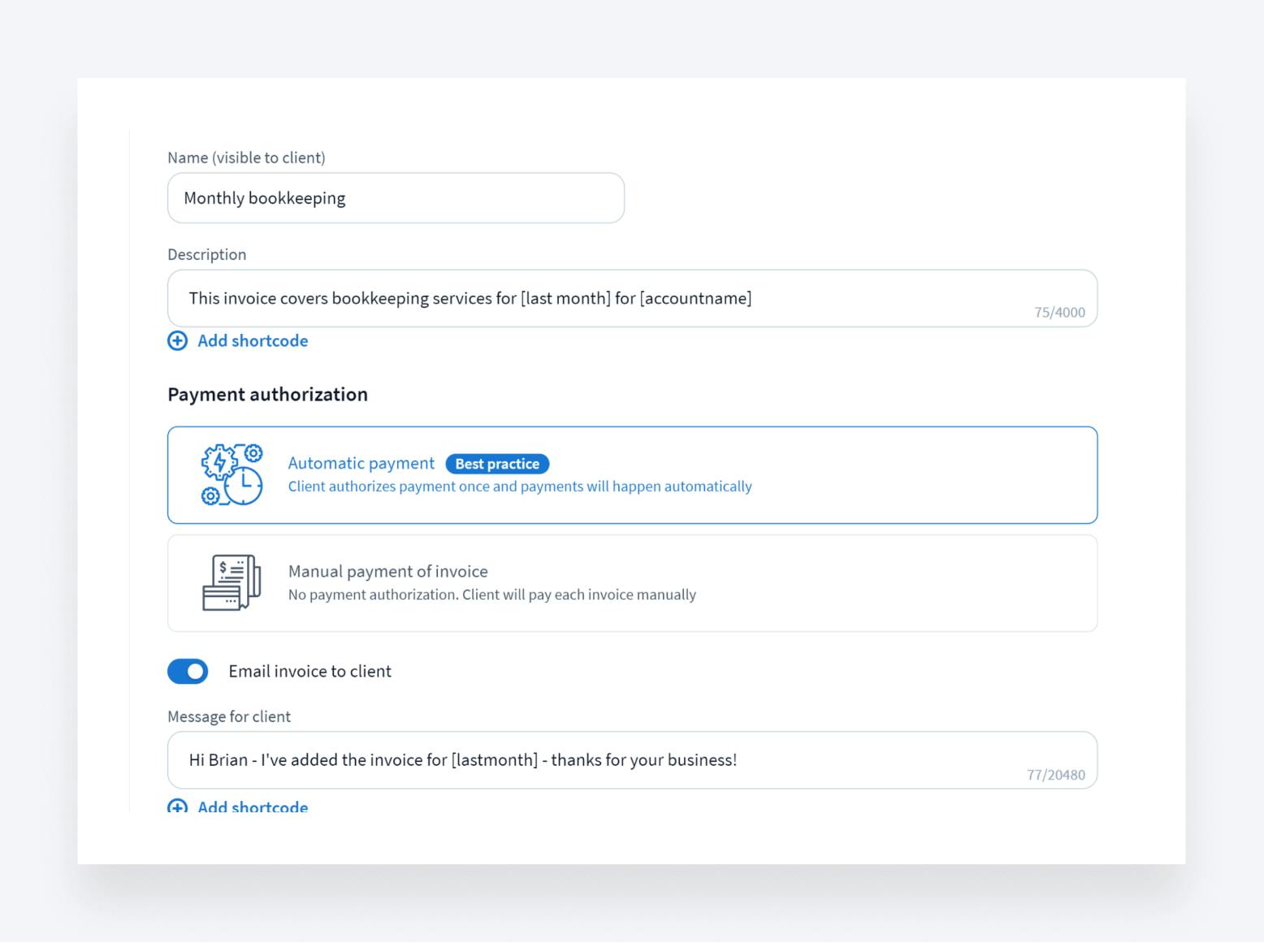Focus the Name field containing Monthly bookkeeping

[x=396, y=198]
